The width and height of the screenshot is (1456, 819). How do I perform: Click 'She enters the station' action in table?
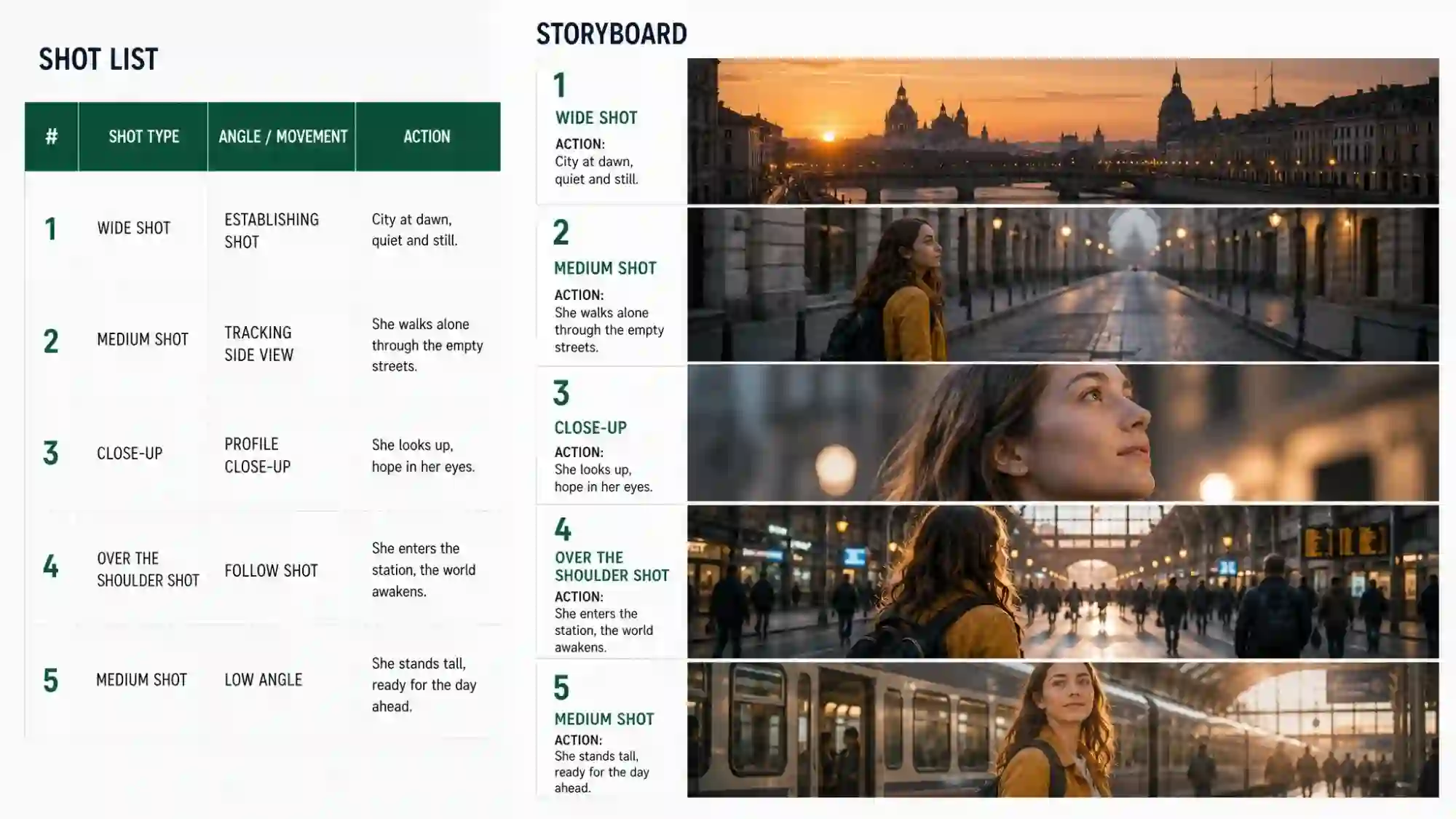pyautogui.click(x=424, y=570)
